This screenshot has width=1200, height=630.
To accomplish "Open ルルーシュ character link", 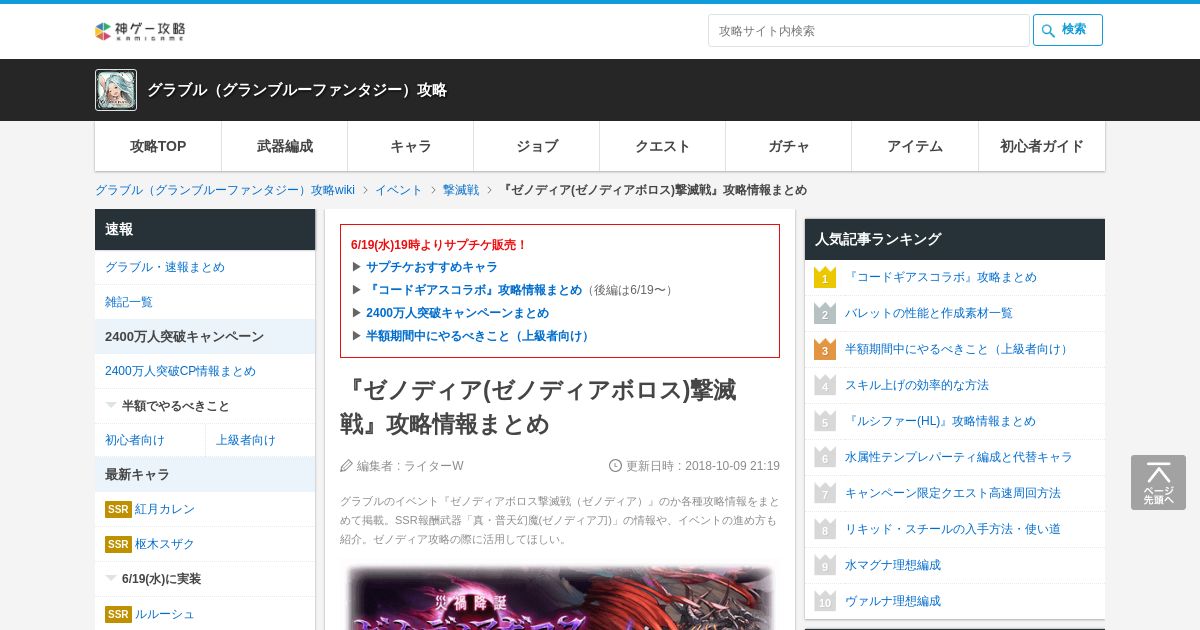I will pos(165,614).
